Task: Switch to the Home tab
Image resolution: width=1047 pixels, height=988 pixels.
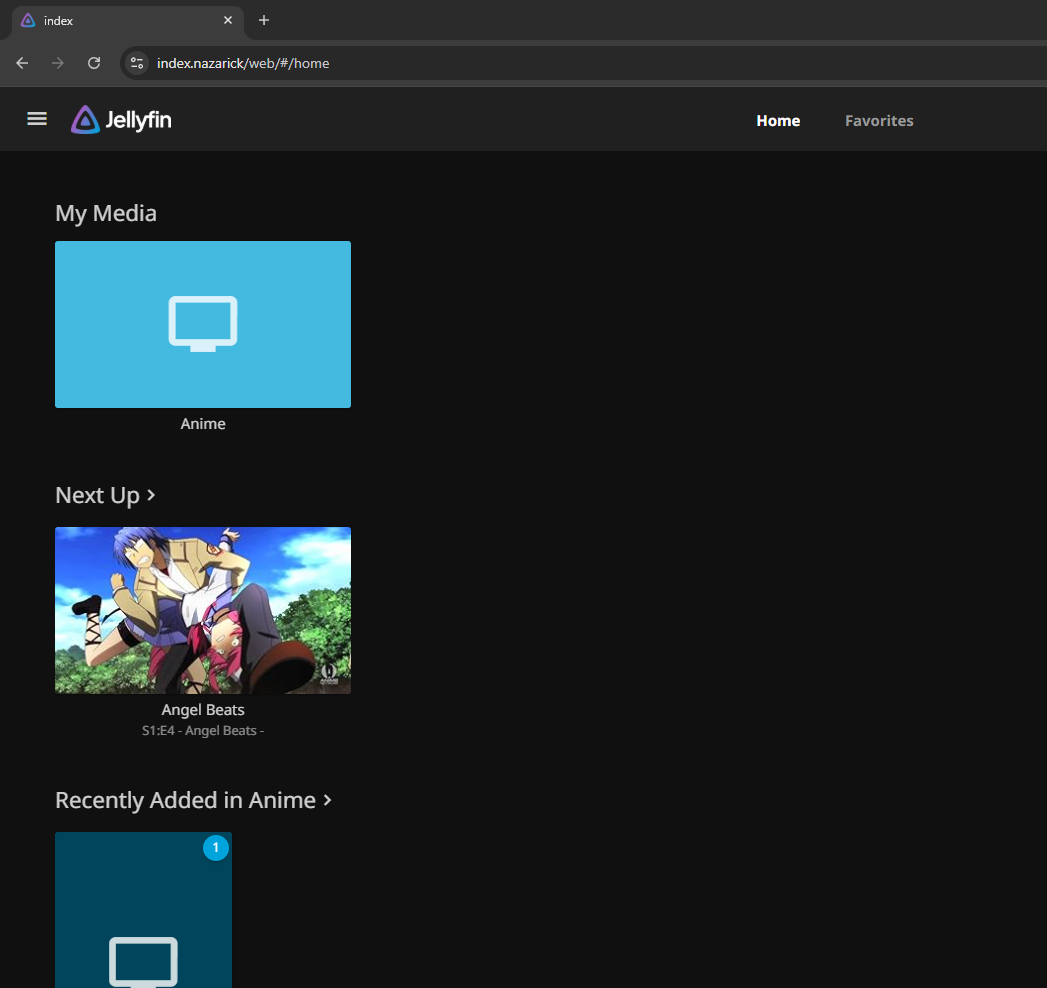Action: 778,121
